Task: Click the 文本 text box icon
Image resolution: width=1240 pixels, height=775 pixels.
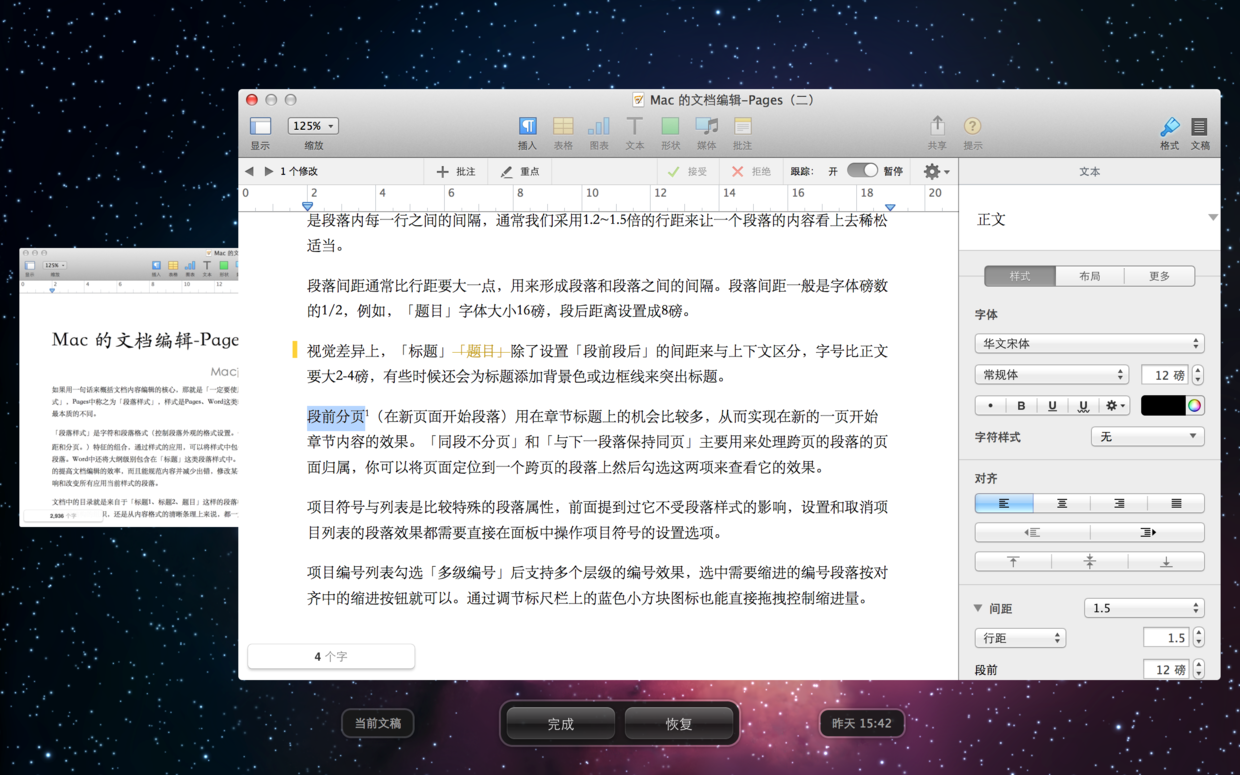Action: tap(634, 126)
